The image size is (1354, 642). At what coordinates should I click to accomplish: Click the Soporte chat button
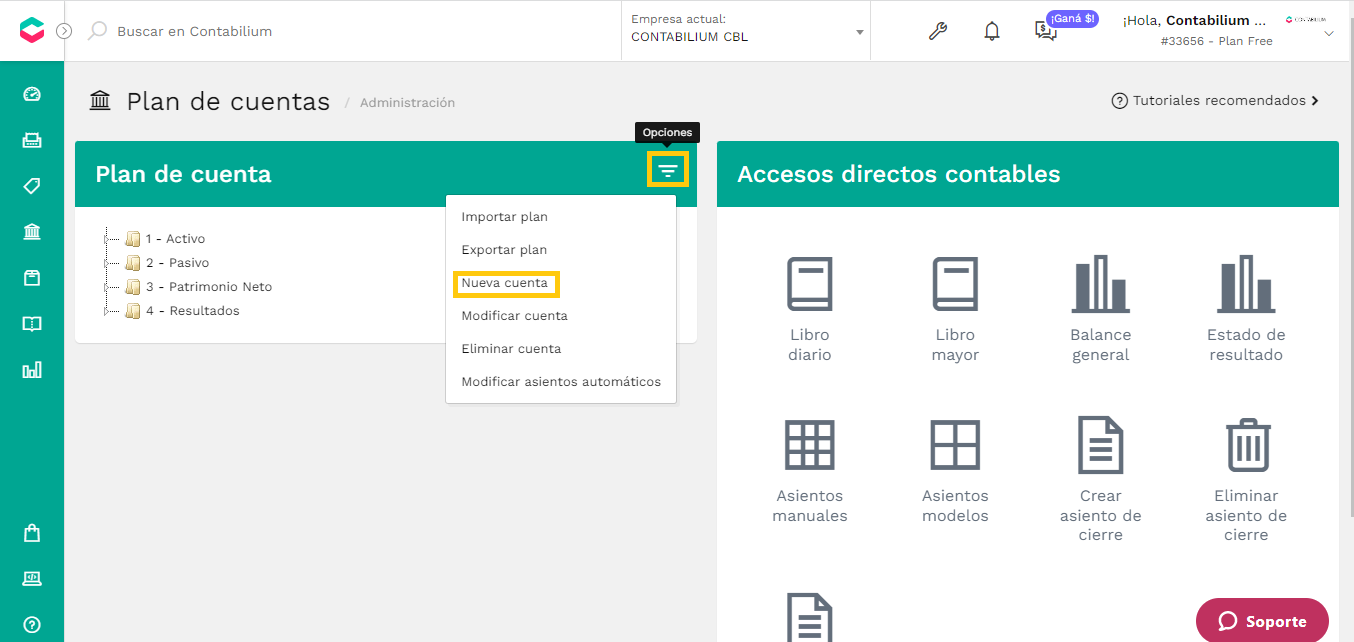coord(1262,621)
